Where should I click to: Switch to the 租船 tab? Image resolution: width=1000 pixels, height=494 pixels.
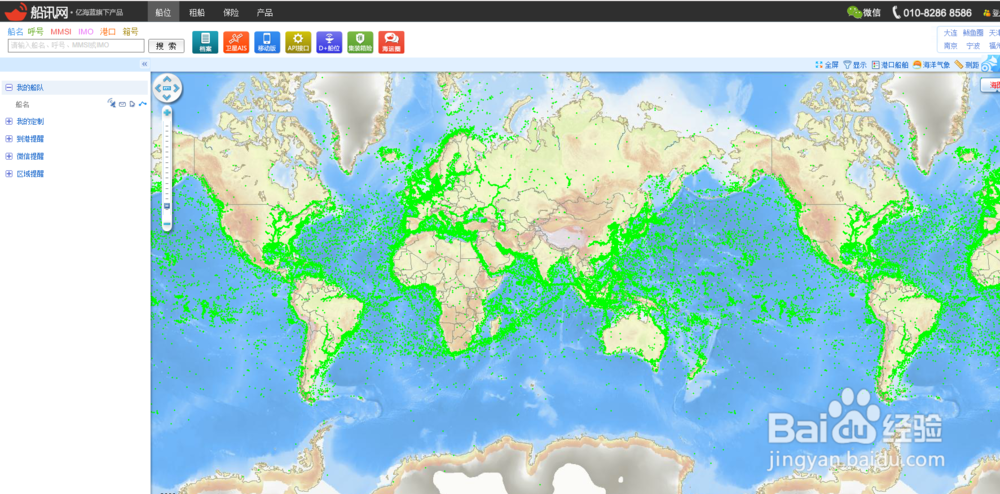click(197, 12)
